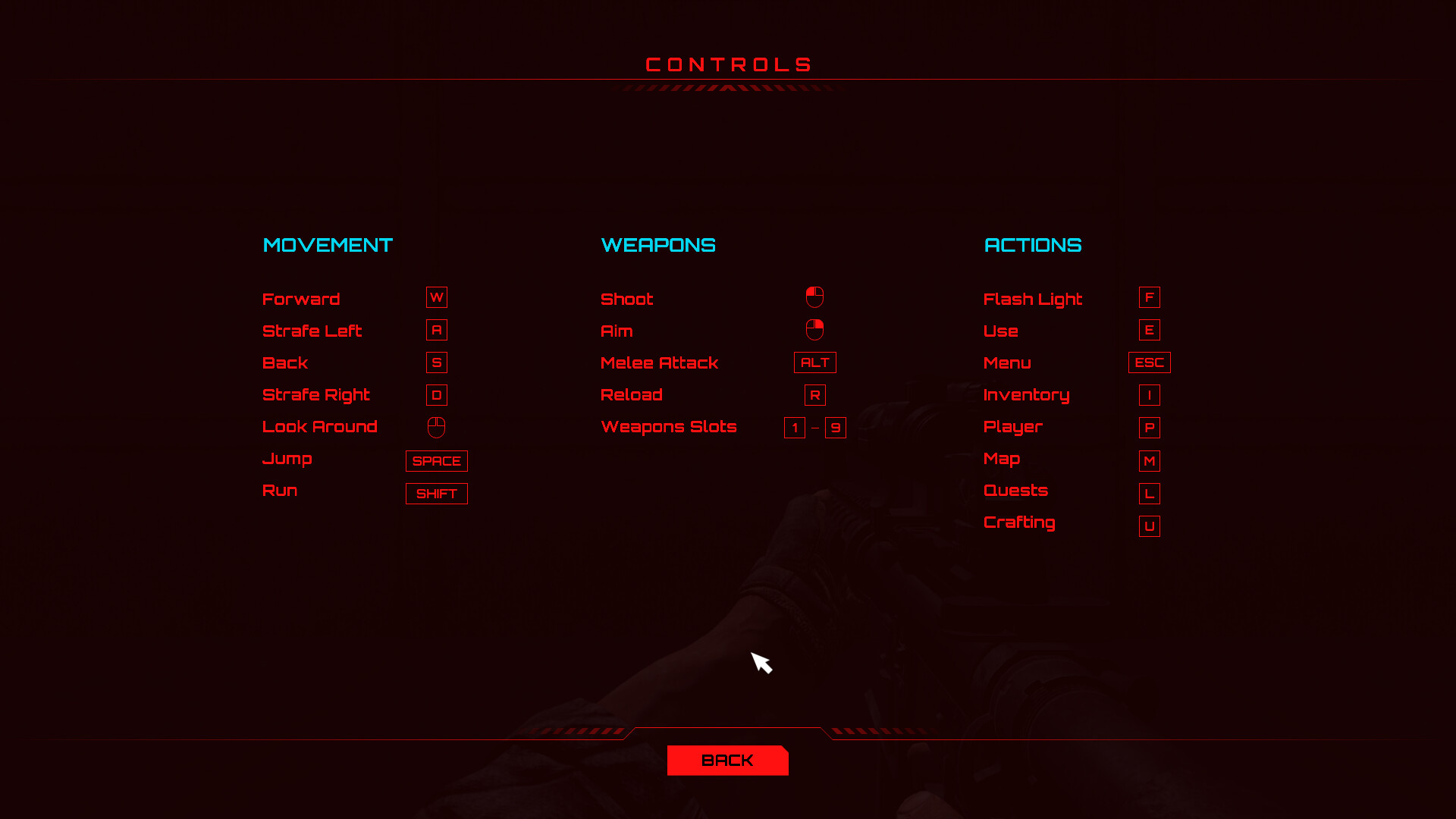The width and height of the screenshot is (1456, 819).
Task: Click the left mouse button Shoot icon
Action: [814, 297]
